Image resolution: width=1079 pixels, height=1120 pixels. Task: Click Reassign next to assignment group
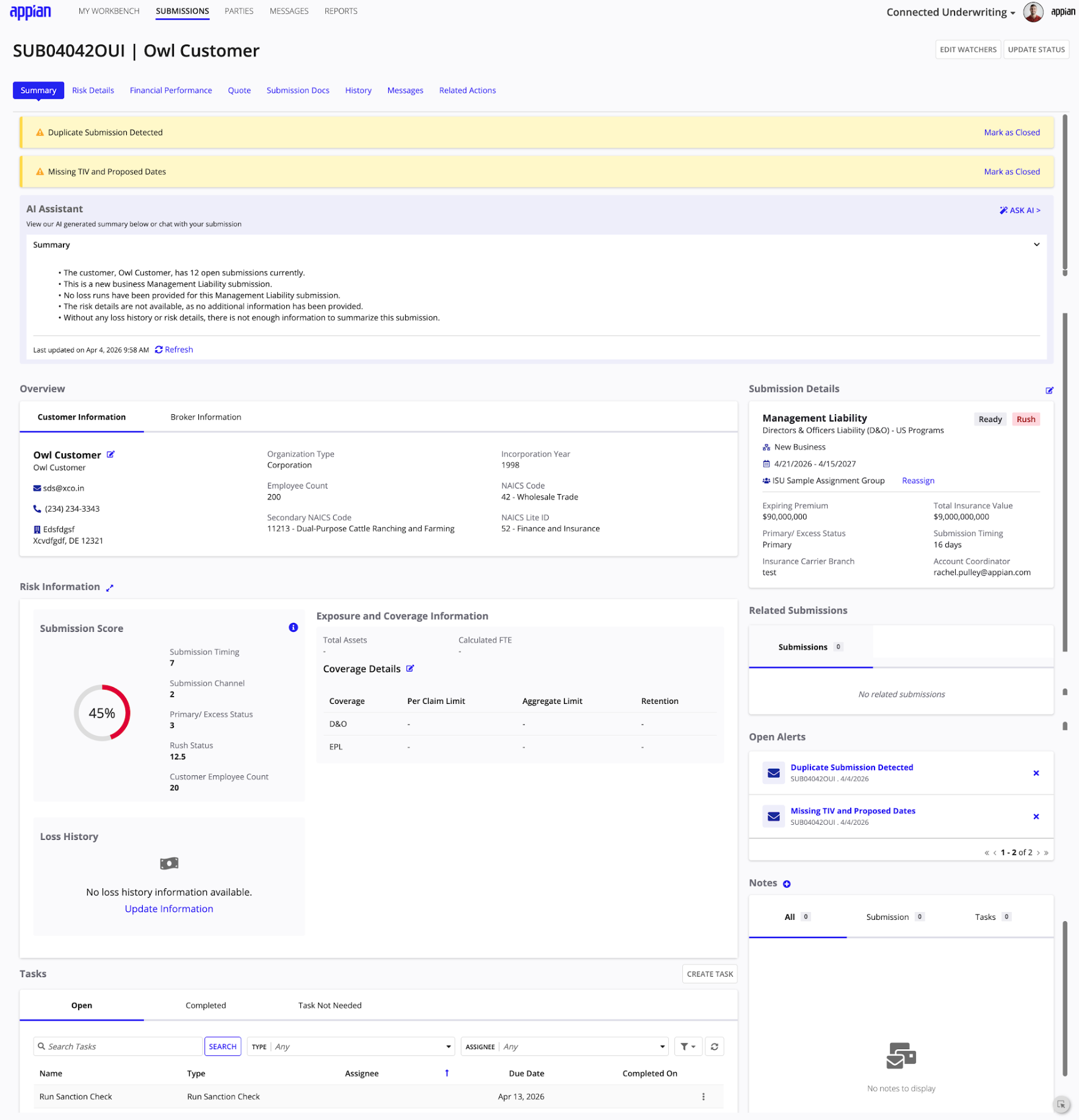point(918,481)
